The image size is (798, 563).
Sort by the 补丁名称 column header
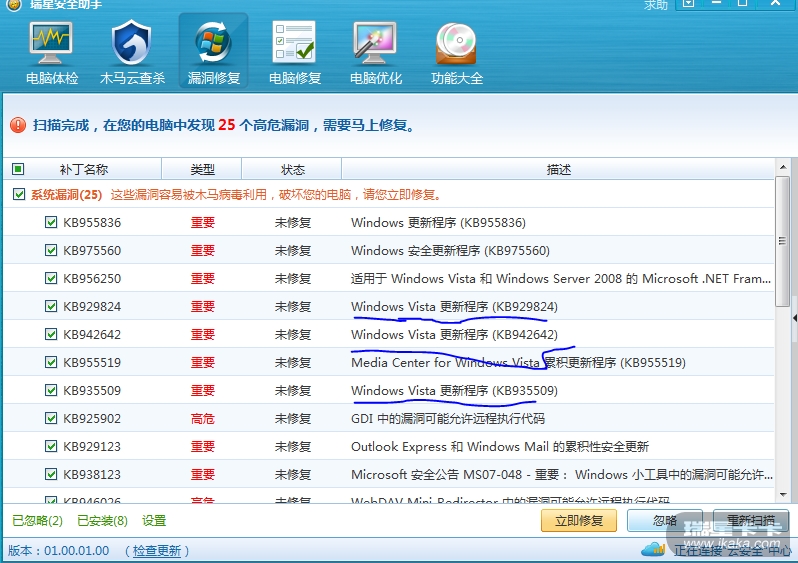point(83,169)
